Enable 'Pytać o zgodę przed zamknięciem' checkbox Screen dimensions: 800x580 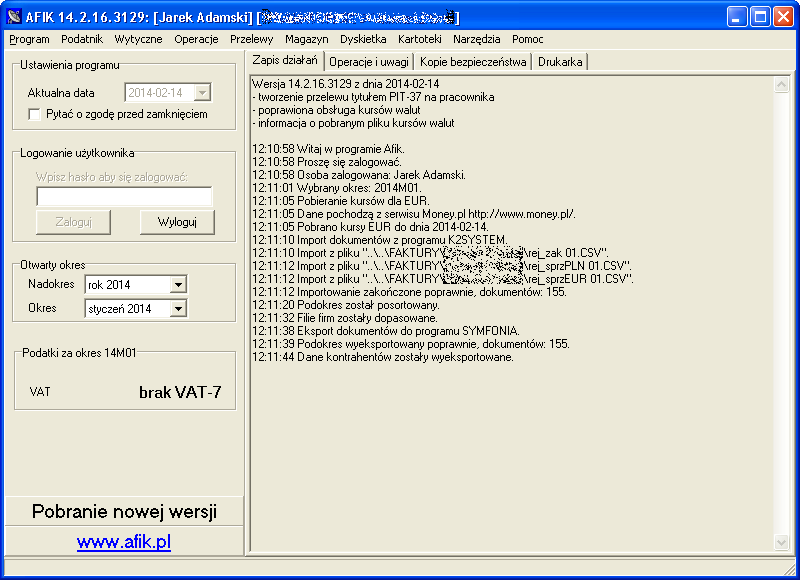35,115
